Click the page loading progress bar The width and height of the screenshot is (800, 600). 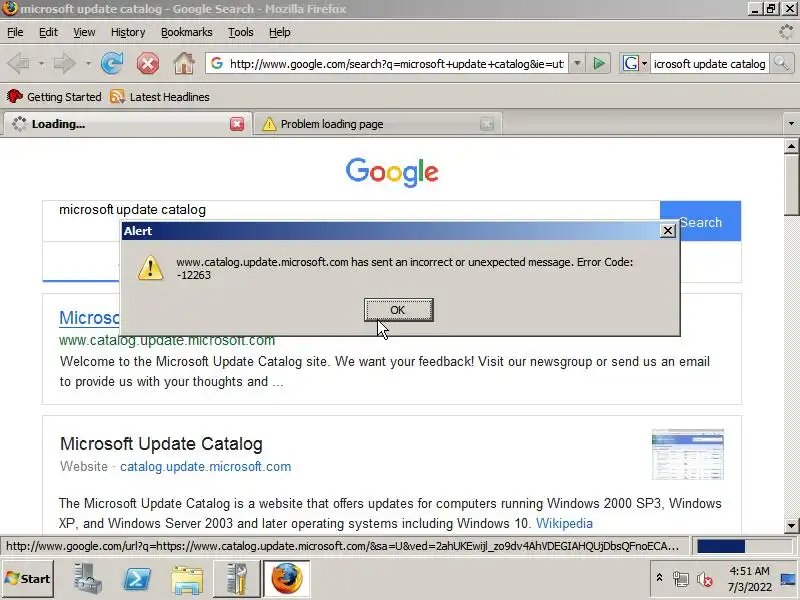coord(743,546)
